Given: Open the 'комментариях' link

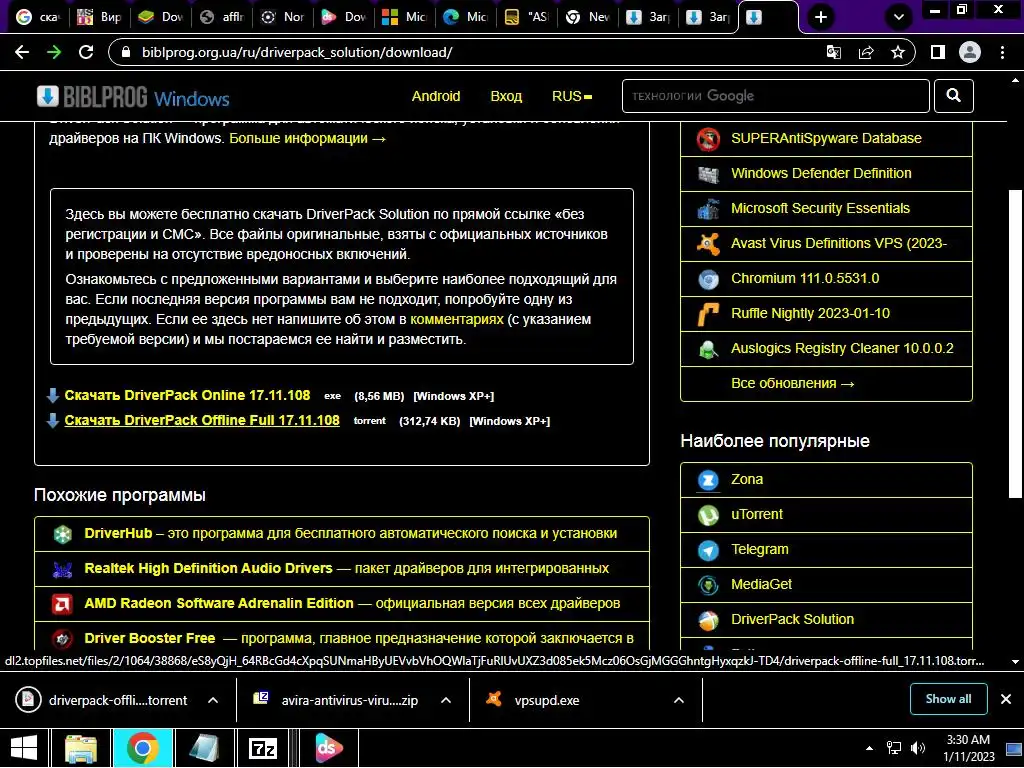Looking at the screenshot, I should [x=457, y=319].
